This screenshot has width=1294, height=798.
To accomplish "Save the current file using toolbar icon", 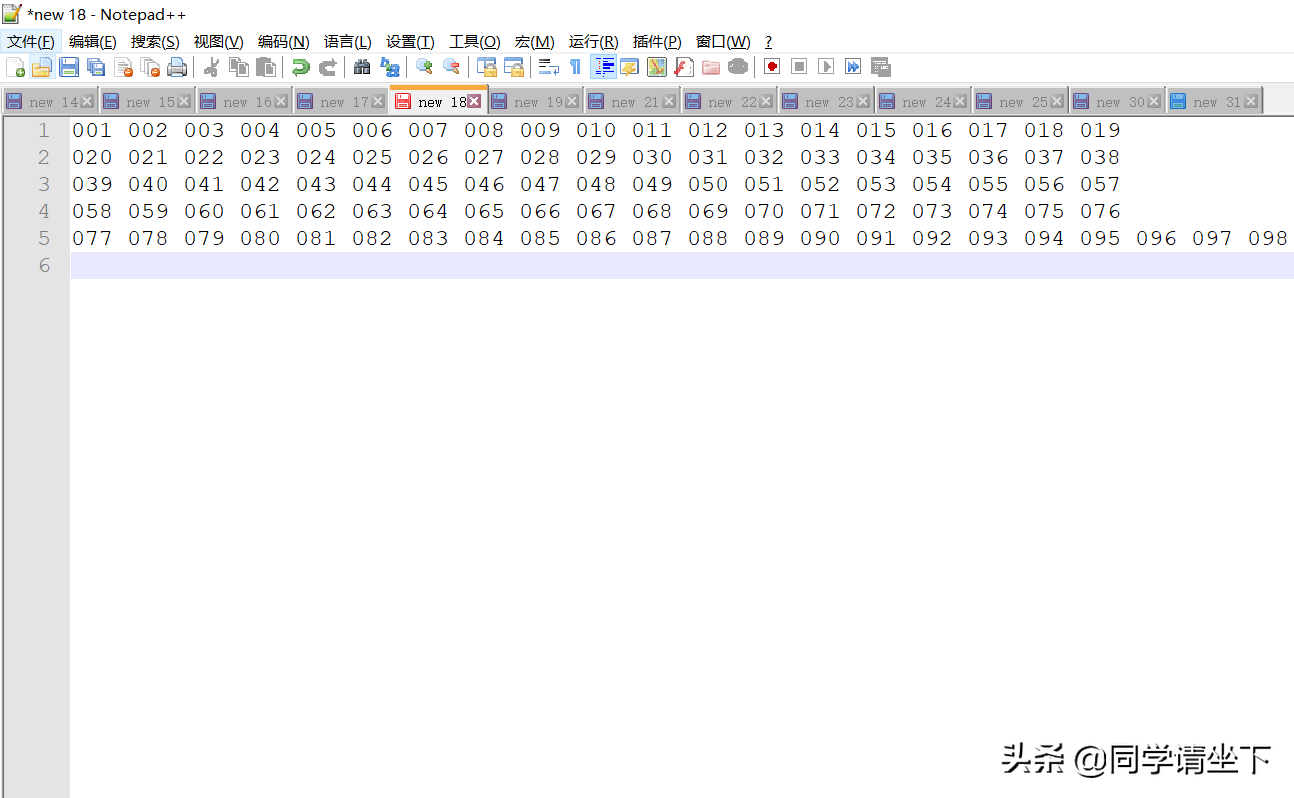I will (69, 67).
